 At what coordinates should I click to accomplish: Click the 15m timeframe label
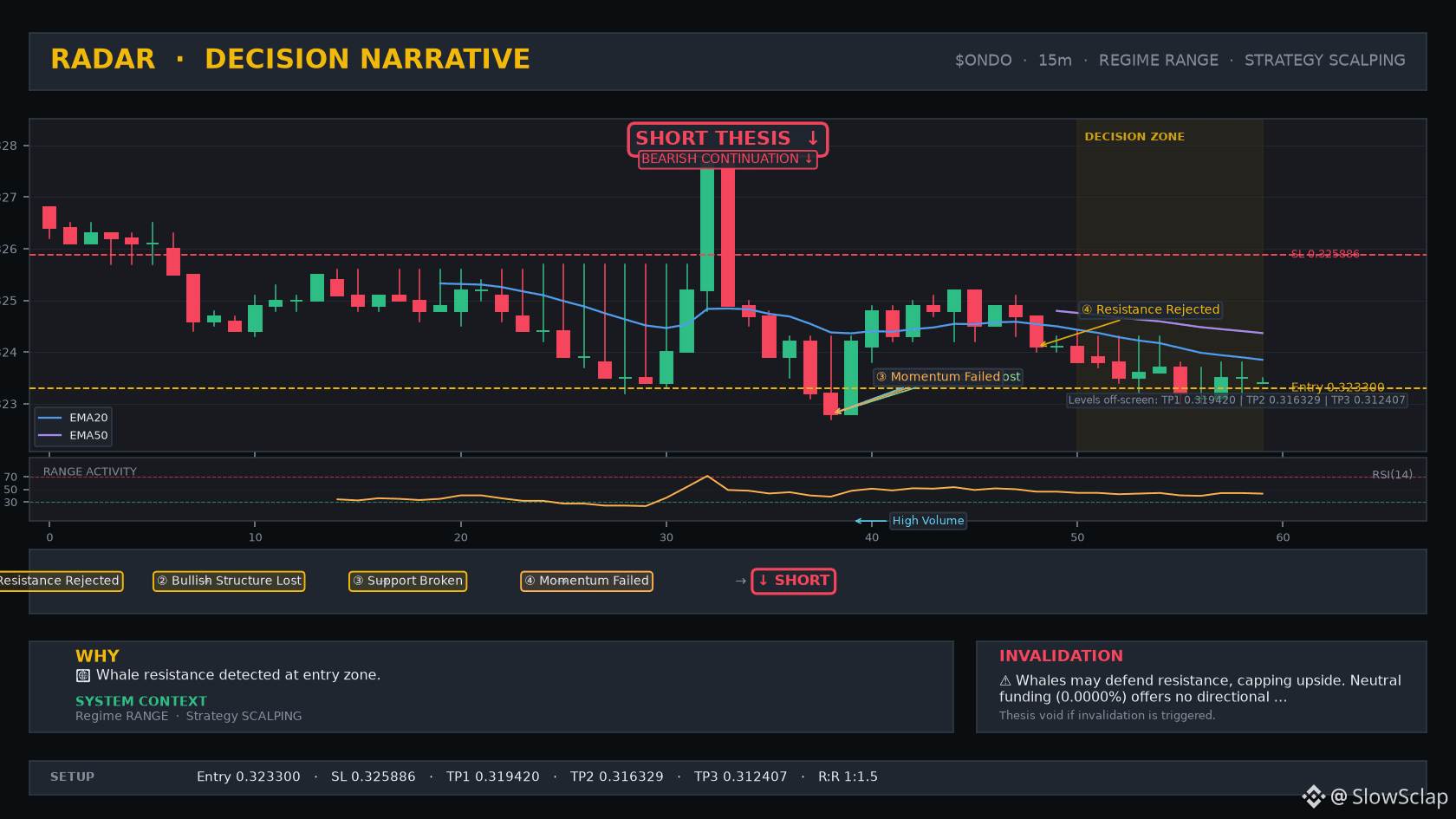[1055, 61]
